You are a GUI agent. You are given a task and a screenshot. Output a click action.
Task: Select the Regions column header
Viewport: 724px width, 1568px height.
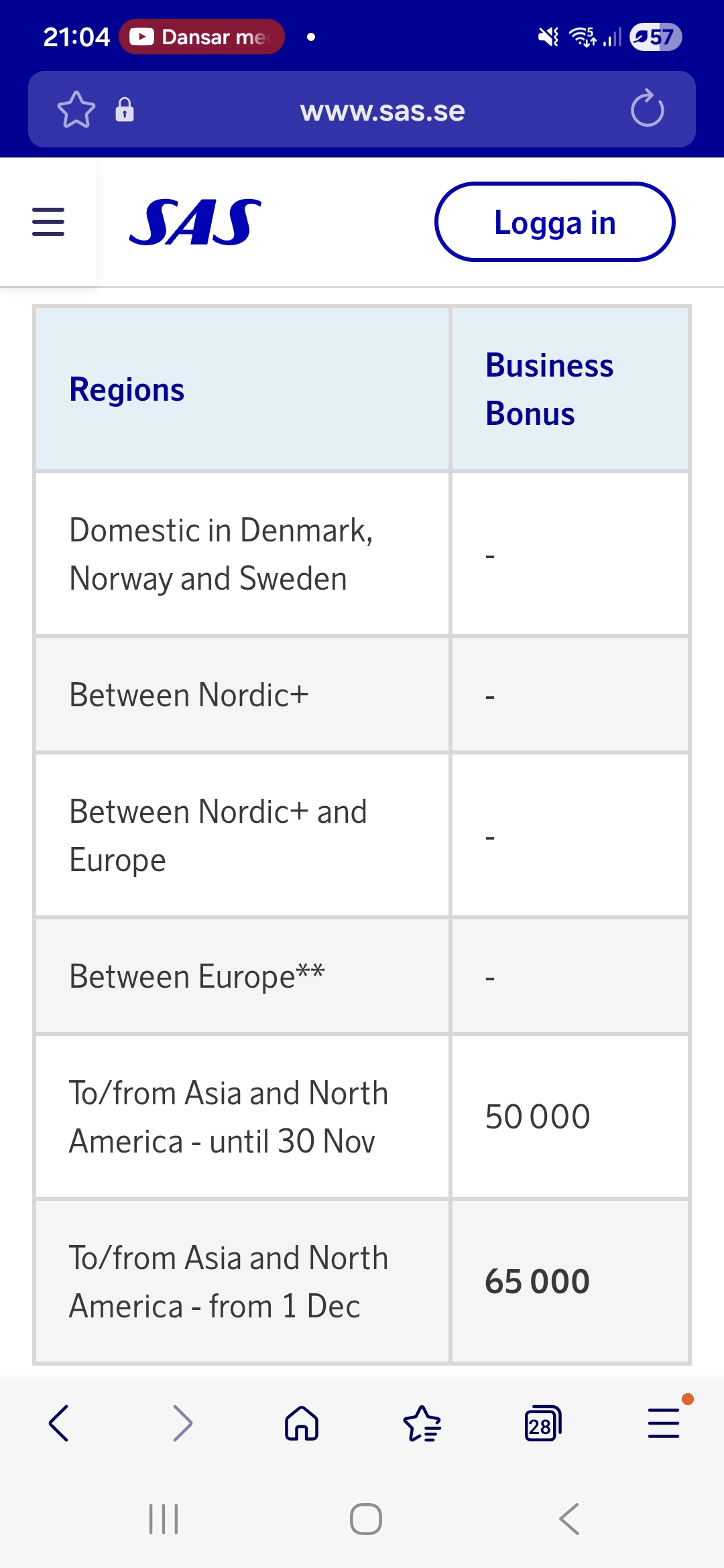127,389
